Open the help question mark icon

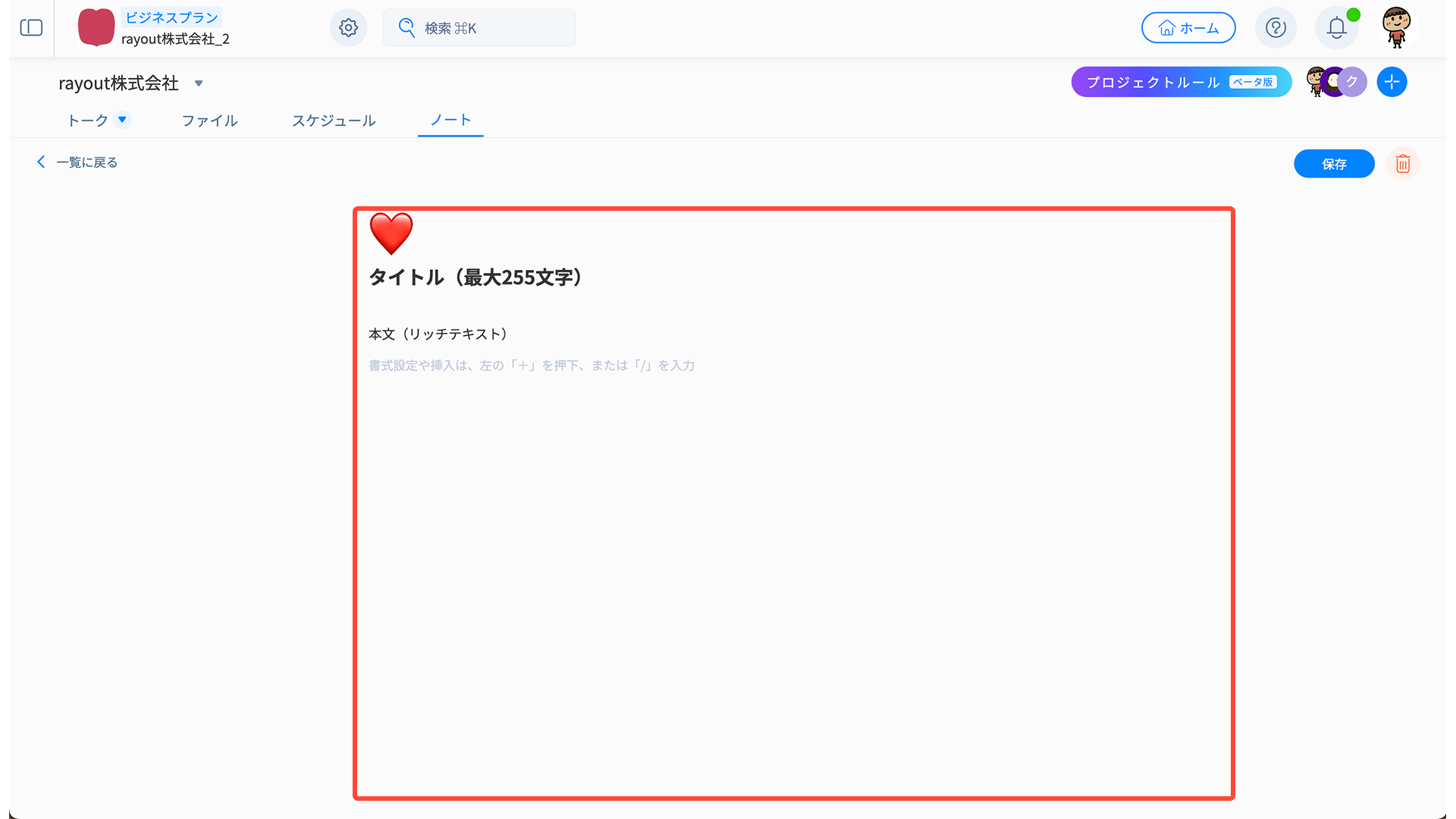[x=1276, y=28]
